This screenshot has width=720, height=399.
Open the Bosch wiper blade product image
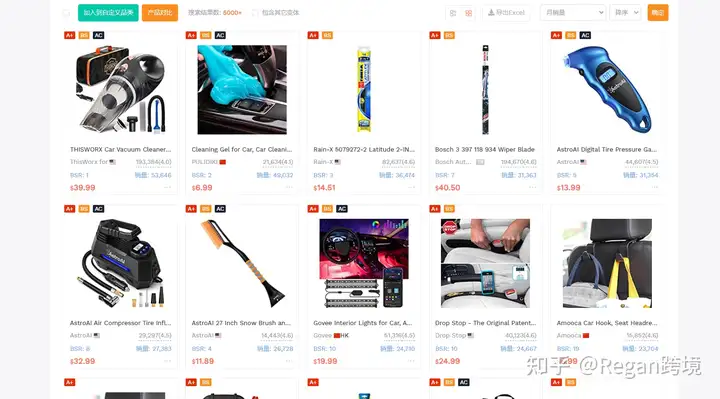click(485, 90)
